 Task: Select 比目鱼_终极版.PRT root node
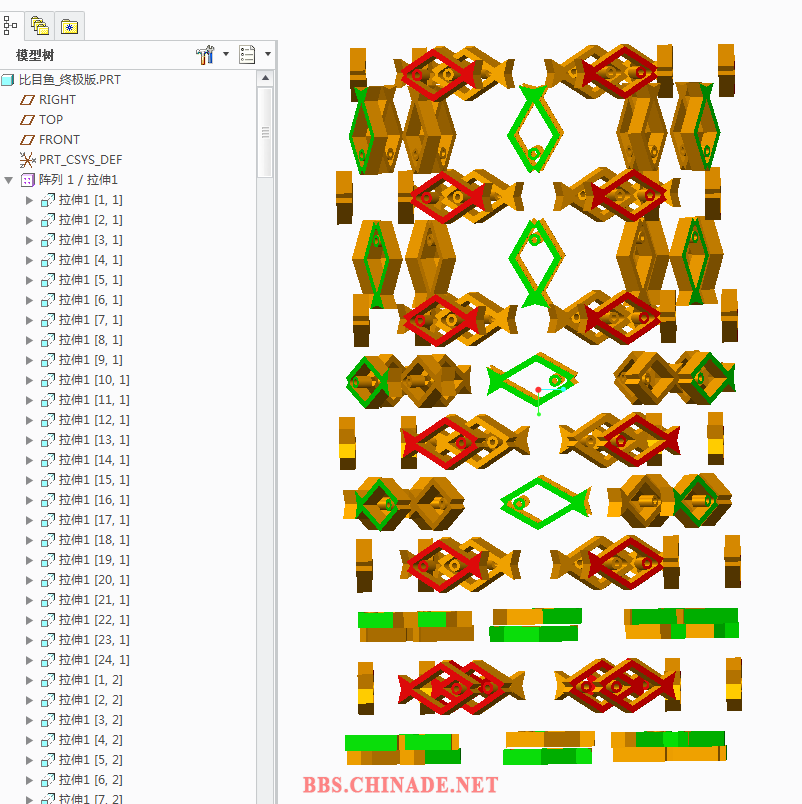coord(70,80)
